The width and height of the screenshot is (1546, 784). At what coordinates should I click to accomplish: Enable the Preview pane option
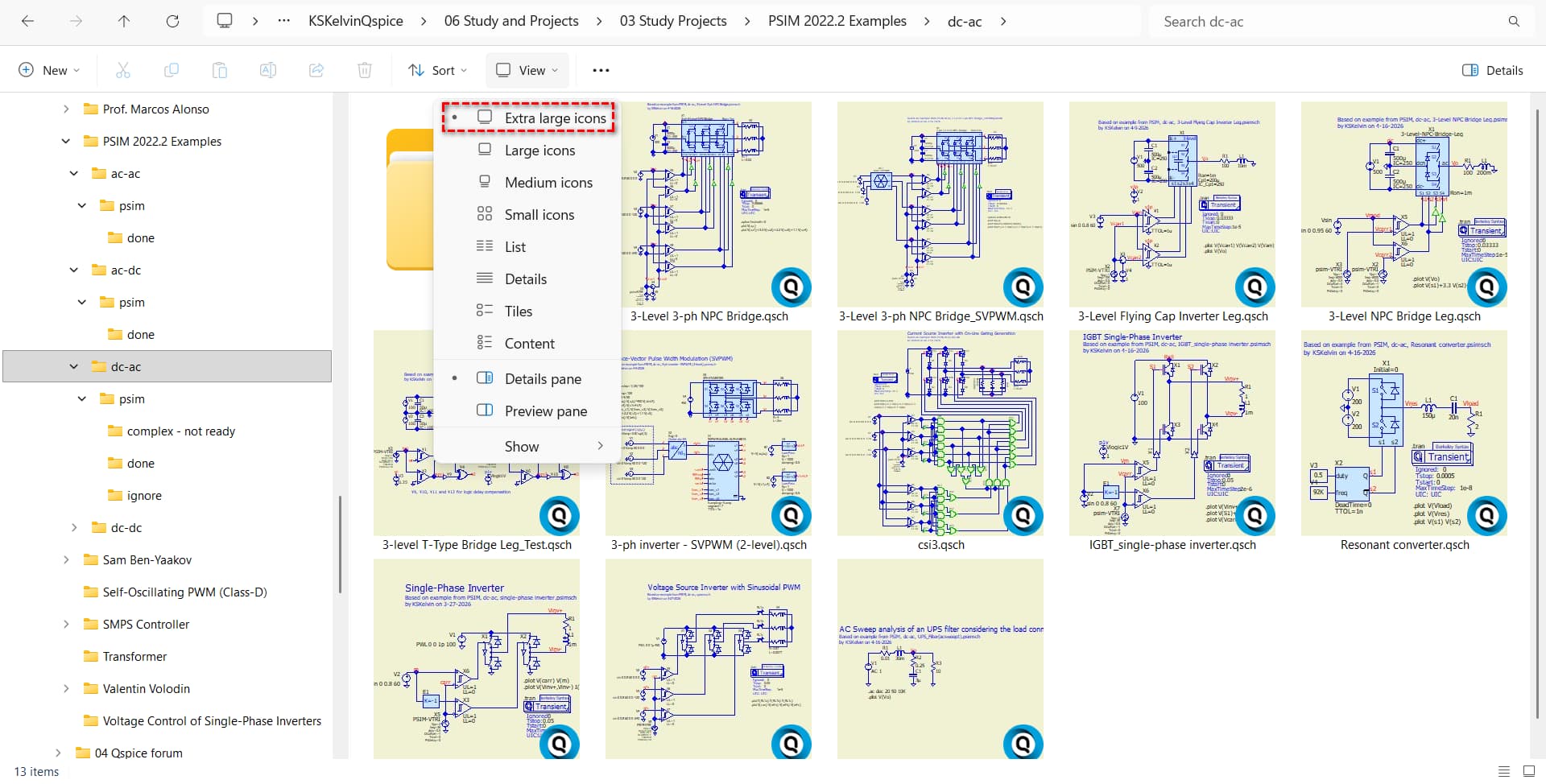(x=545, y=411)
